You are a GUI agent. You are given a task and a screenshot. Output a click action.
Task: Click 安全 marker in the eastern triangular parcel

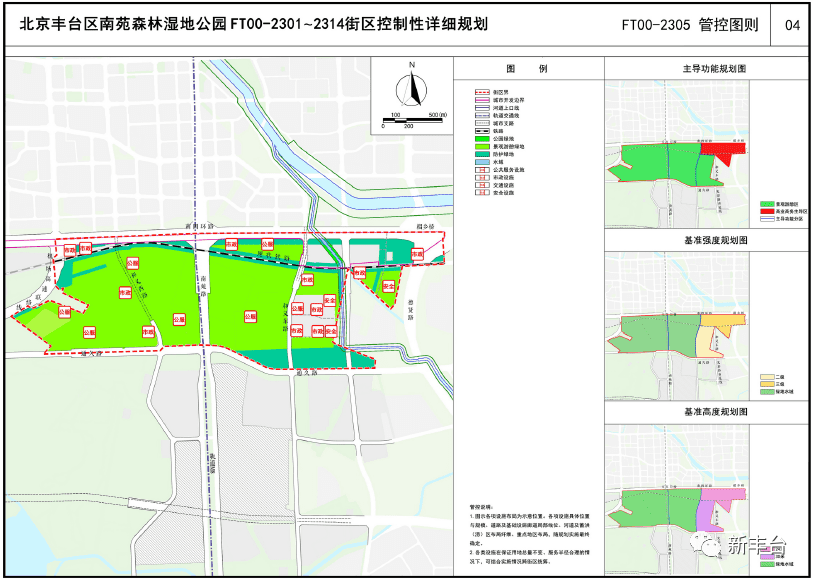tap(388, 286)
